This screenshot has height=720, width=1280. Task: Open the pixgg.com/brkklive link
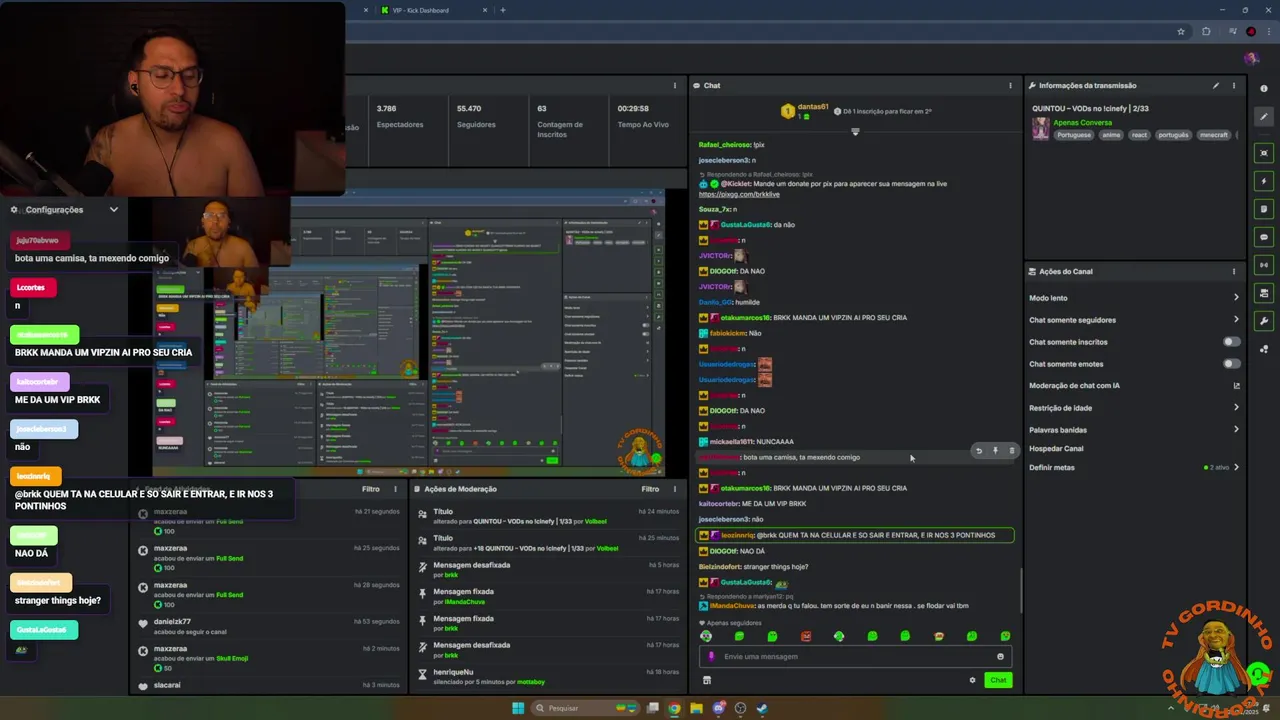click(x=739, y=194)
